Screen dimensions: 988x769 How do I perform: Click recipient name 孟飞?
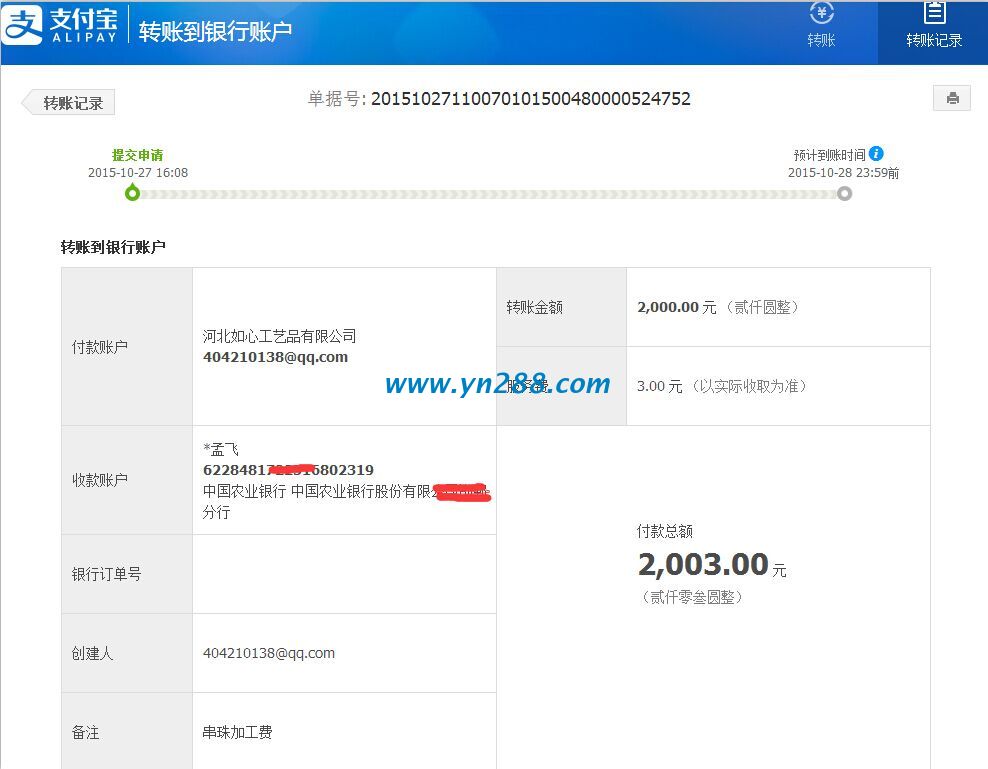(219, 449)
